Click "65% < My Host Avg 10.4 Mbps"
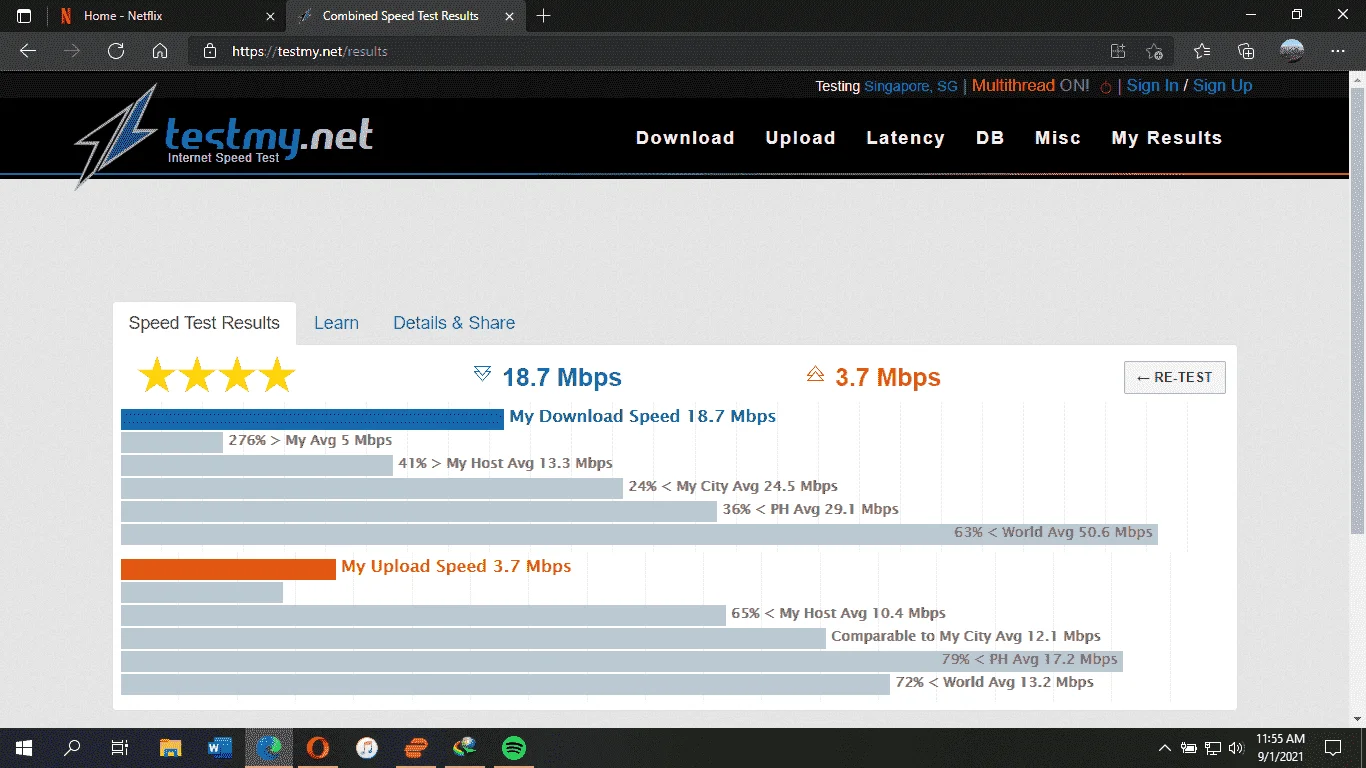Viewport: 1366px width, 768px height. (838, 613)
